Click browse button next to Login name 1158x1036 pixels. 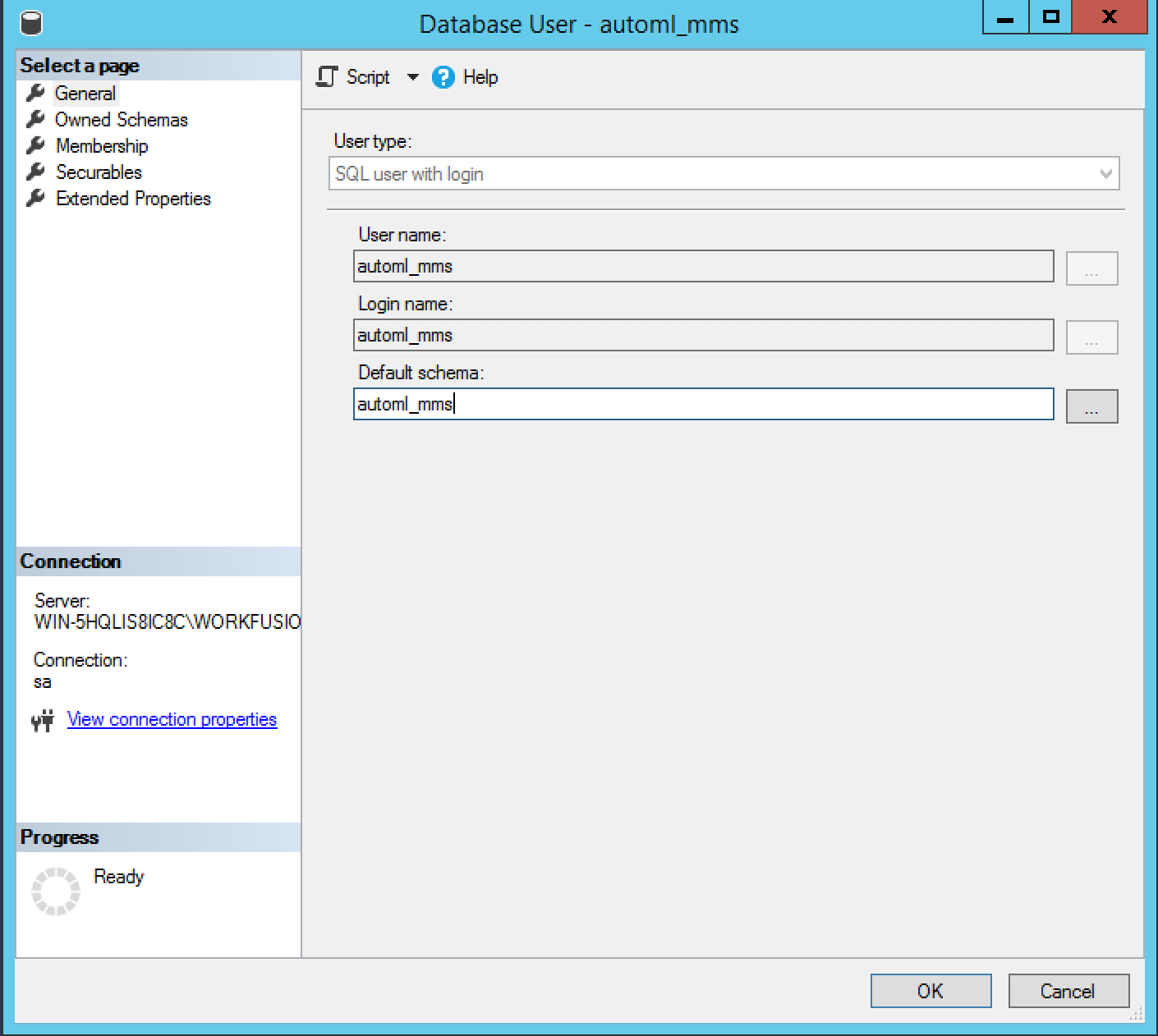coord(1091,337)
